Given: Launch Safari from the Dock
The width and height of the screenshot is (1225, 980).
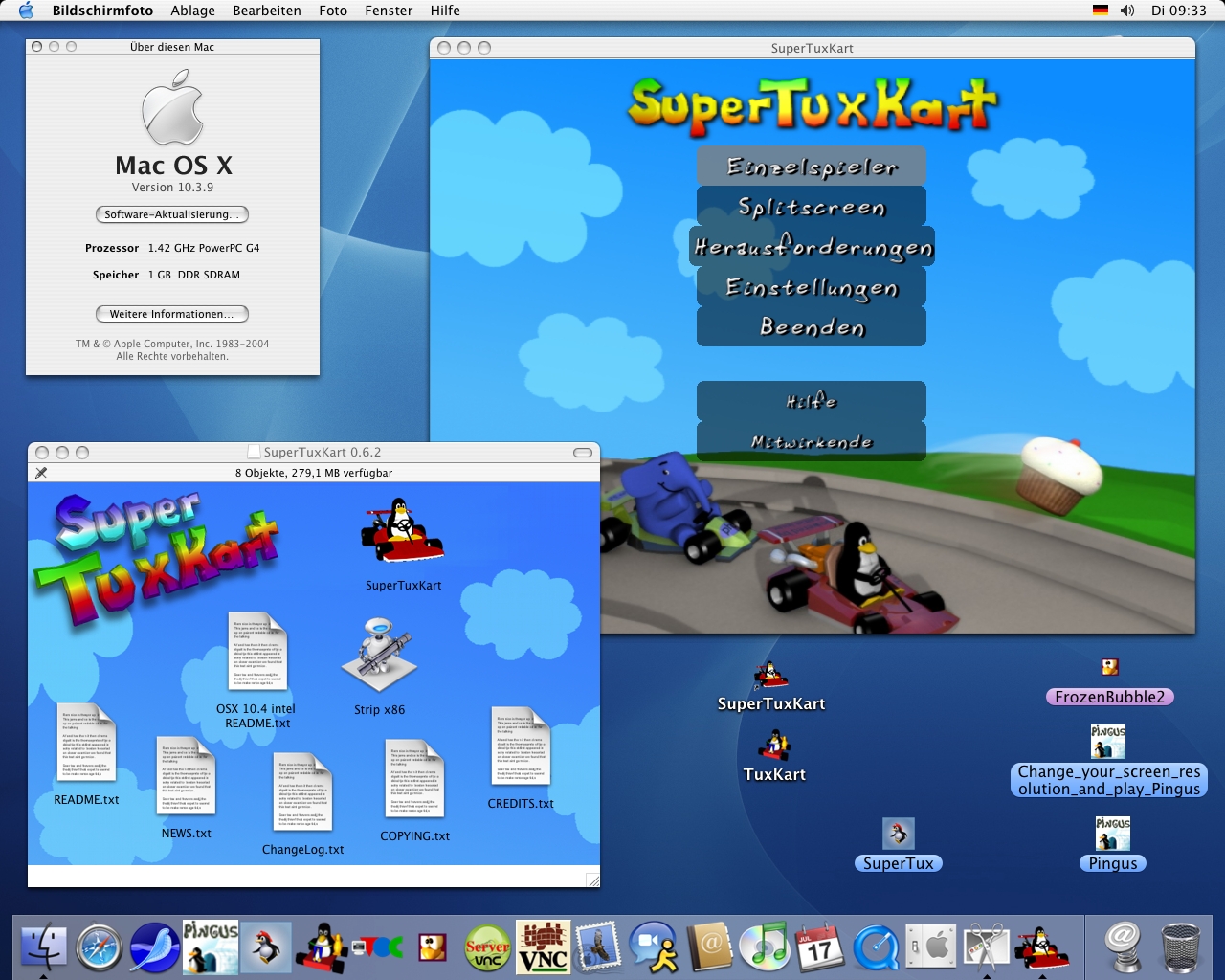Looking at the screenshot, I should 100,947.
